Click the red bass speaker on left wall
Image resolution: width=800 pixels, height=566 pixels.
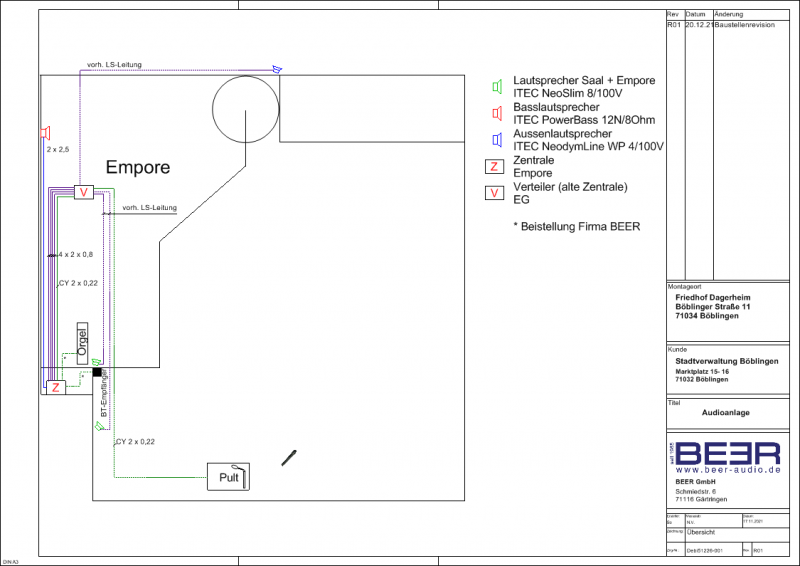pyautogui.click(x=45, y=132)
